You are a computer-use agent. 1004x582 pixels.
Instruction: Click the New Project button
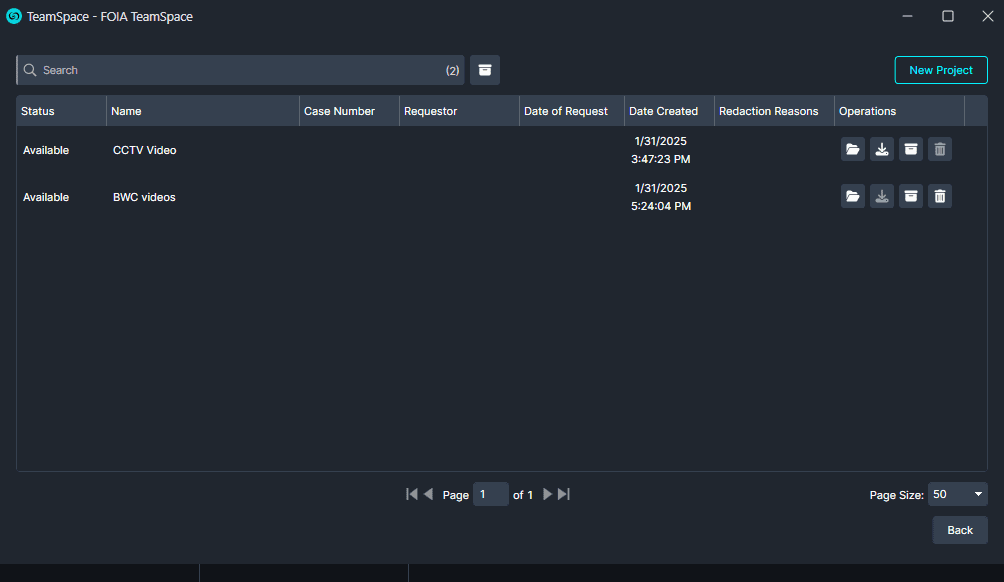[x=940, y=70]
